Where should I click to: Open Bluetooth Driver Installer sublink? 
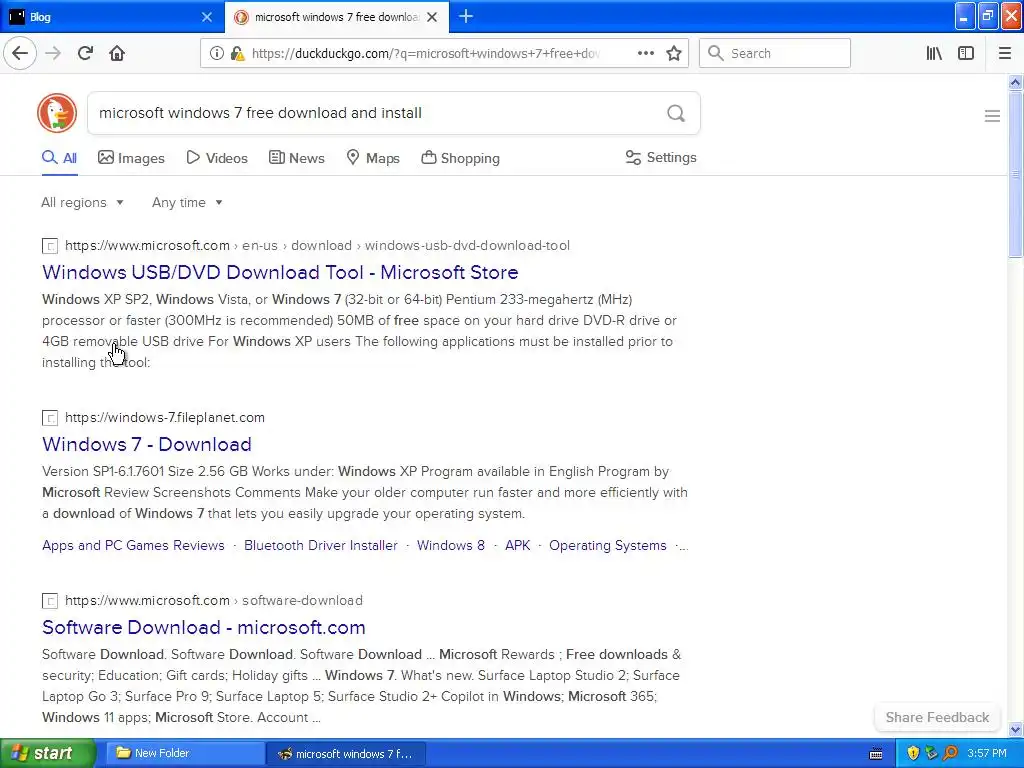(321, 545)
